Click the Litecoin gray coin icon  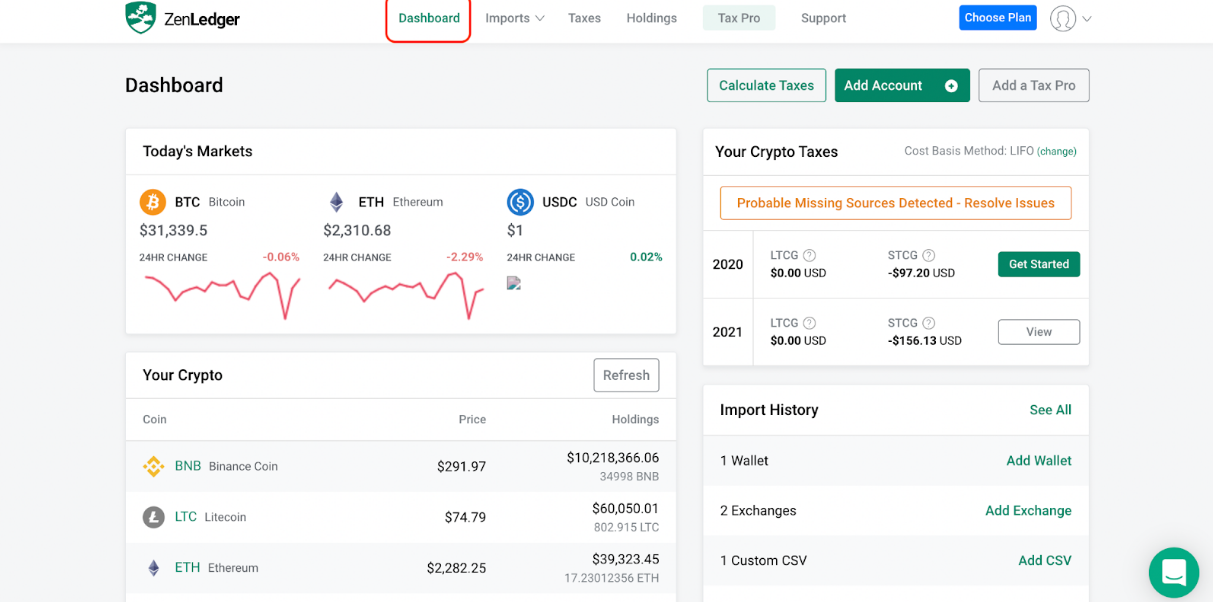click(153, 517)
